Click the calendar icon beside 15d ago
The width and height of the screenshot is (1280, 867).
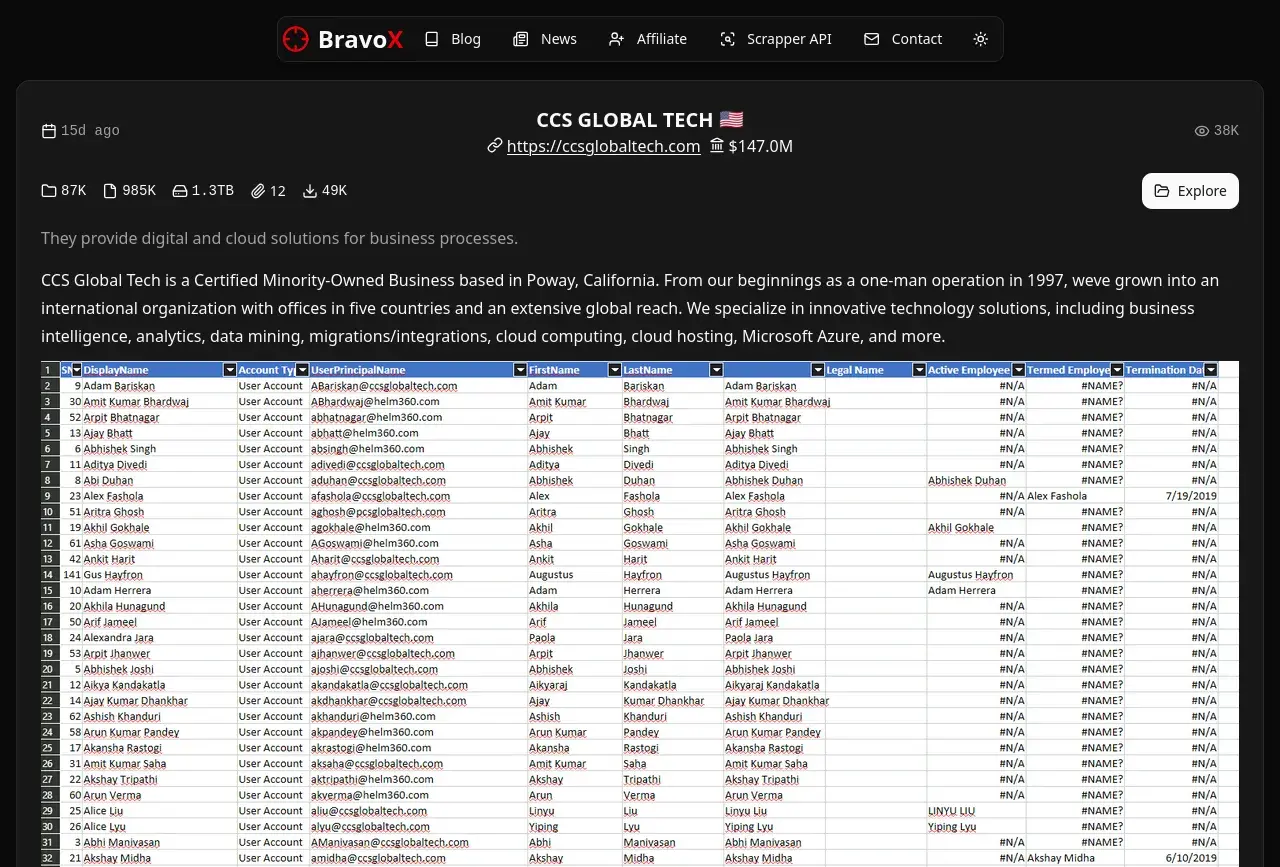tap(49, 131)
